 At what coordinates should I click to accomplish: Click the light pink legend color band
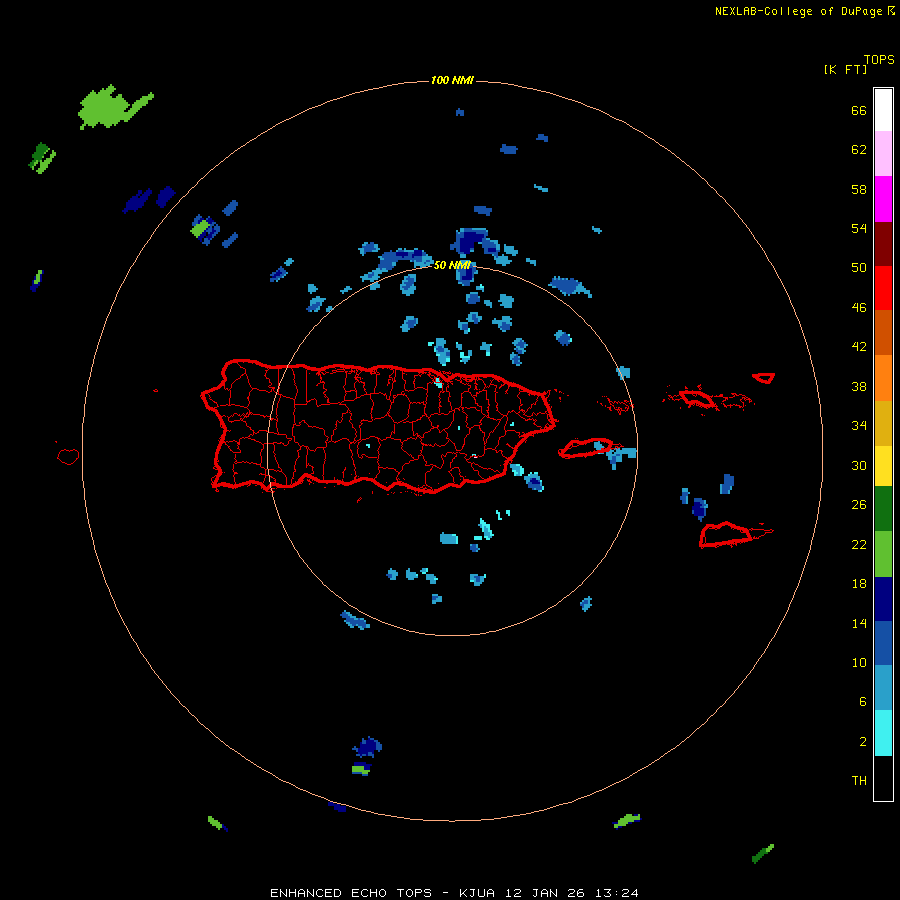click(883, 154)
